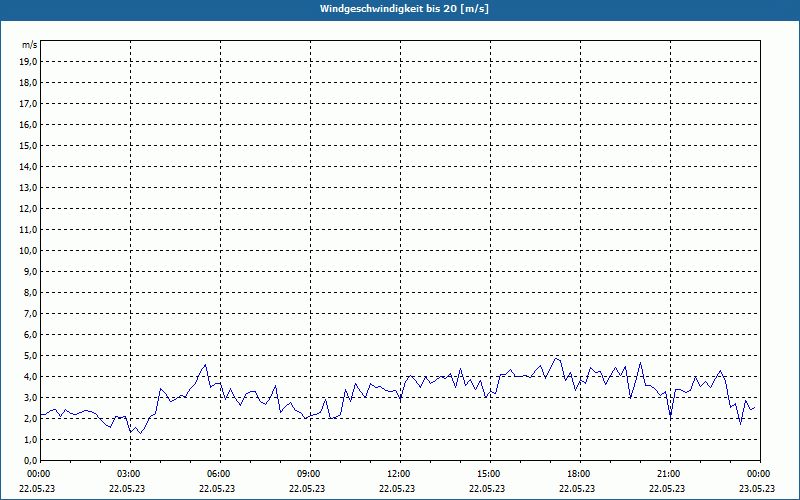800x500 pixels.
Task: Click the wind speed peak before 18:00
Action: (x=557, y=358)
